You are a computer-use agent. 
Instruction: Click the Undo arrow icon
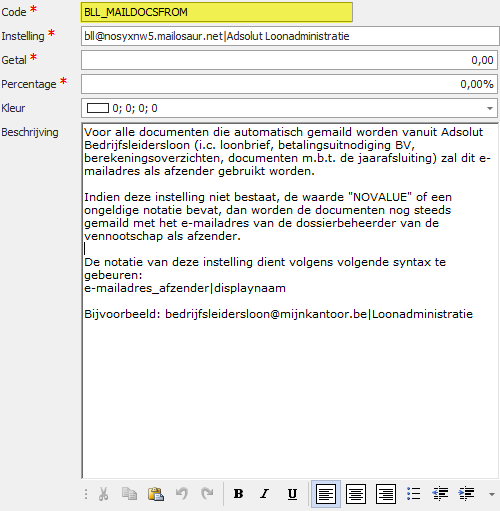click(x=182, y=494)
